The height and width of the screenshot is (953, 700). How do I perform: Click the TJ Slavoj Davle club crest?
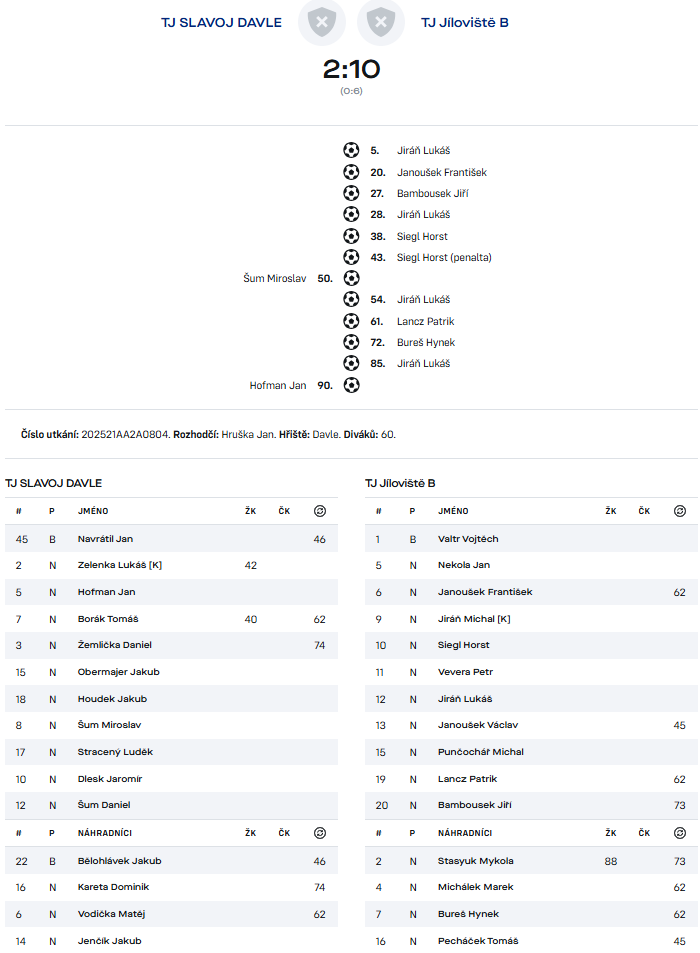322,22
